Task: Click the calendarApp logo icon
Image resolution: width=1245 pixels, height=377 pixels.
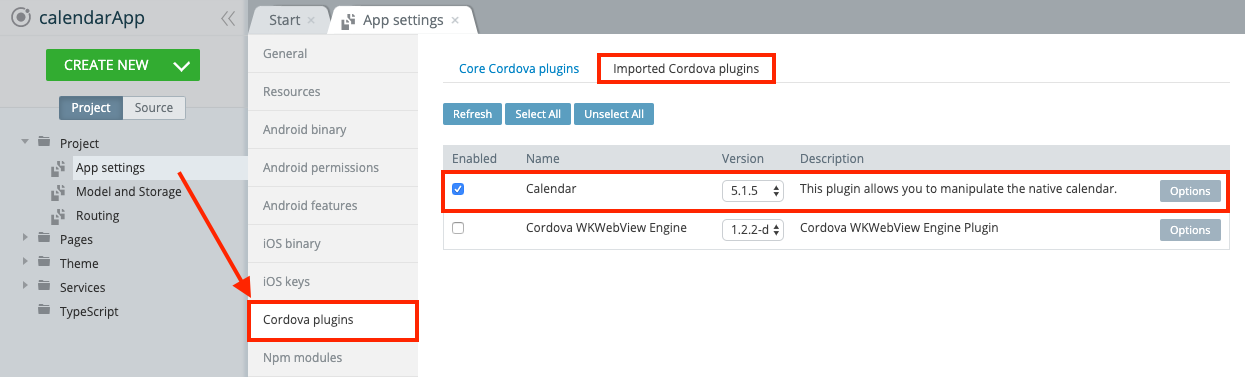Action: click(20, 17)
